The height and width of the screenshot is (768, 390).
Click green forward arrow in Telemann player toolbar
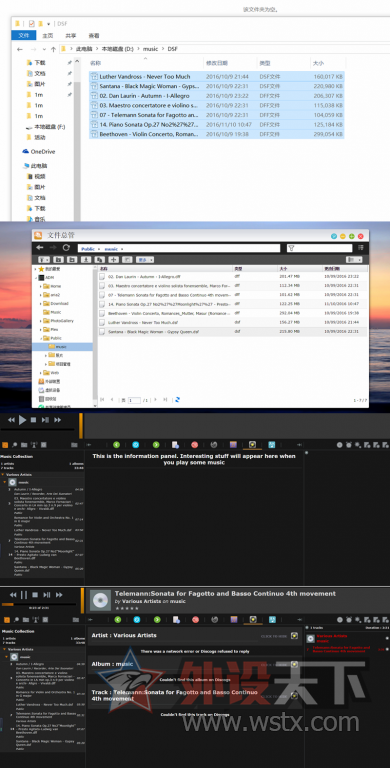coord(156,620)
